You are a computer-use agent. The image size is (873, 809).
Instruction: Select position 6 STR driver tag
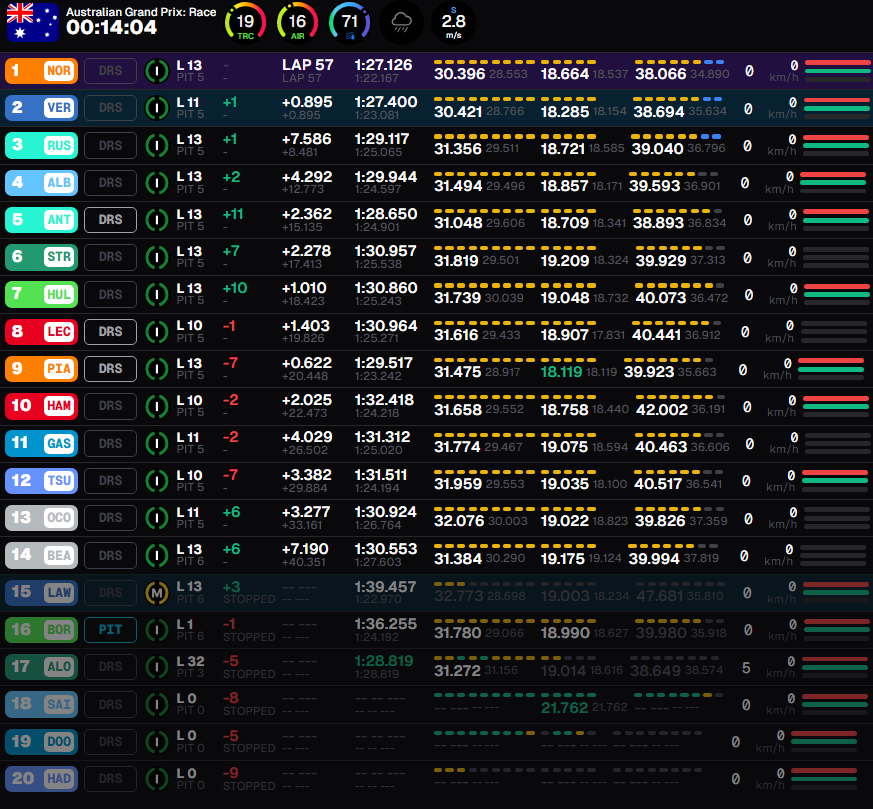[41, 257]
